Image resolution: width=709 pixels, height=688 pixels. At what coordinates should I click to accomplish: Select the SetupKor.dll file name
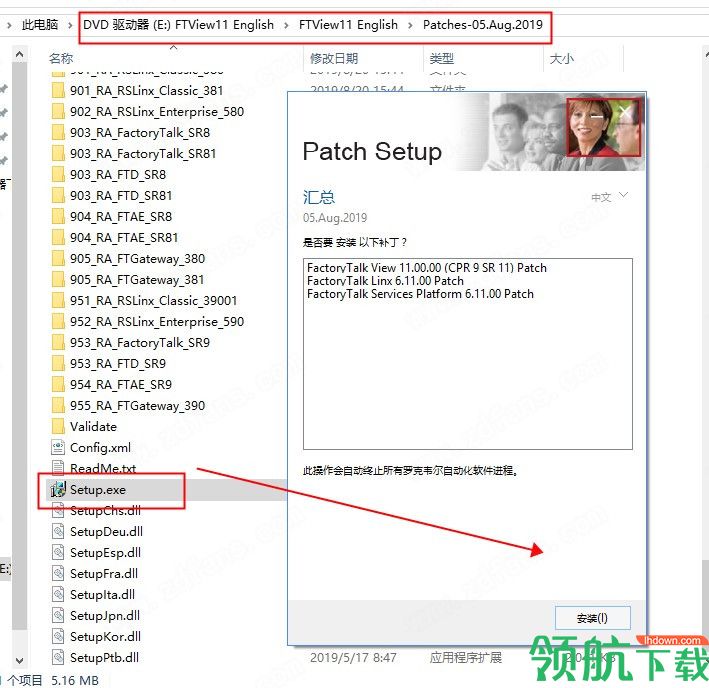[x=105, y=636]
